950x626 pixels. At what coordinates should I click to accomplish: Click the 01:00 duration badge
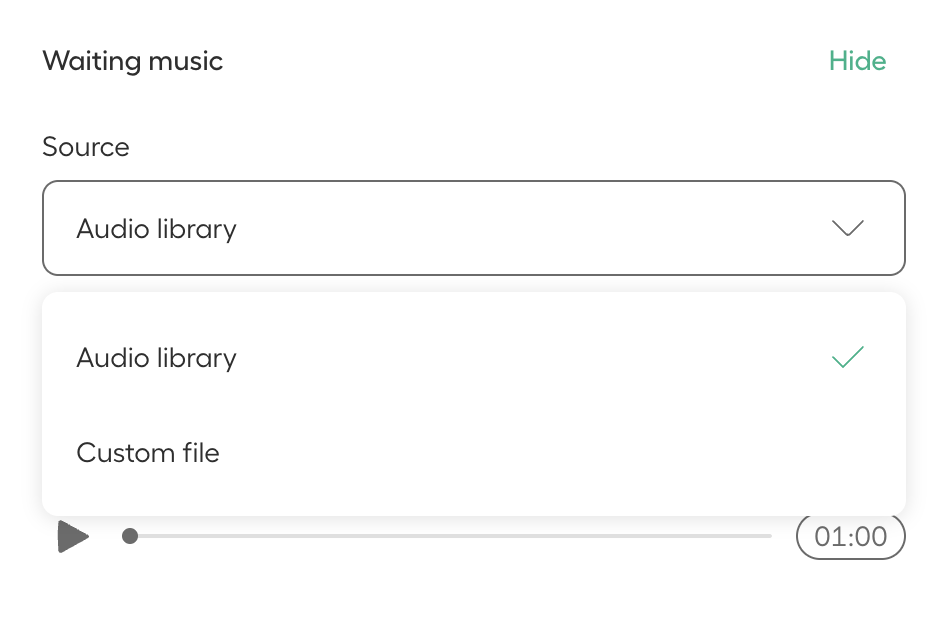click(851, 536)
